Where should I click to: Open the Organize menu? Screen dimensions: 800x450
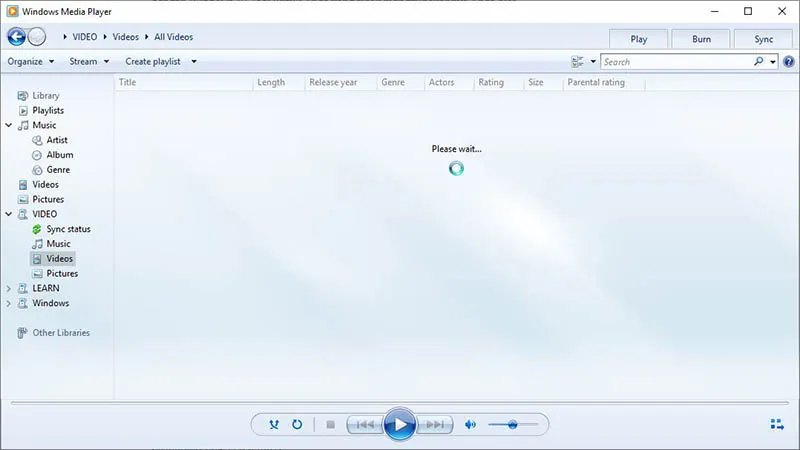[x=31, y=61]
